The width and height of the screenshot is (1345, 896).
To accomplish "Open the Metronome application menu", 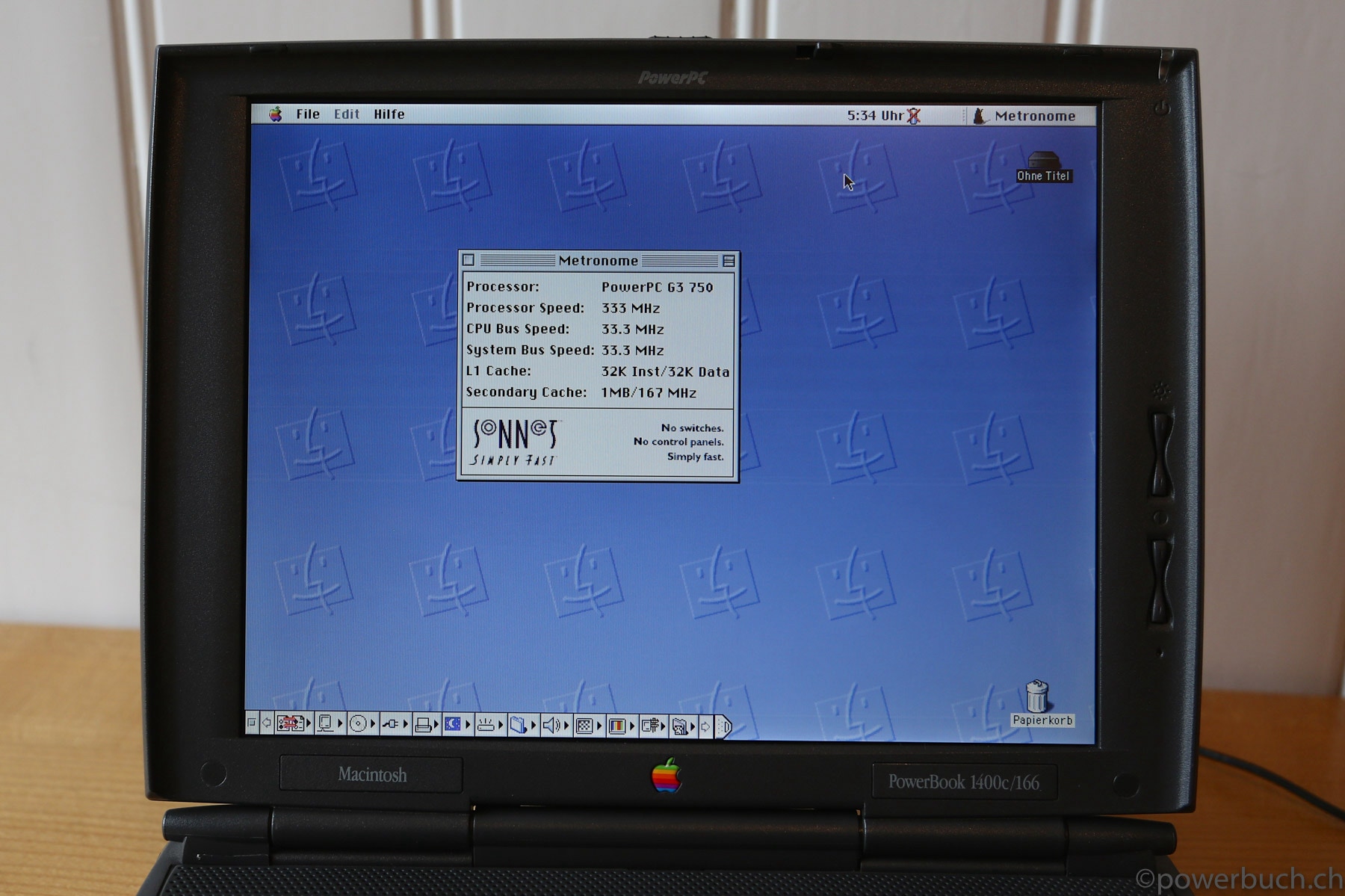I will [1025, 116].
